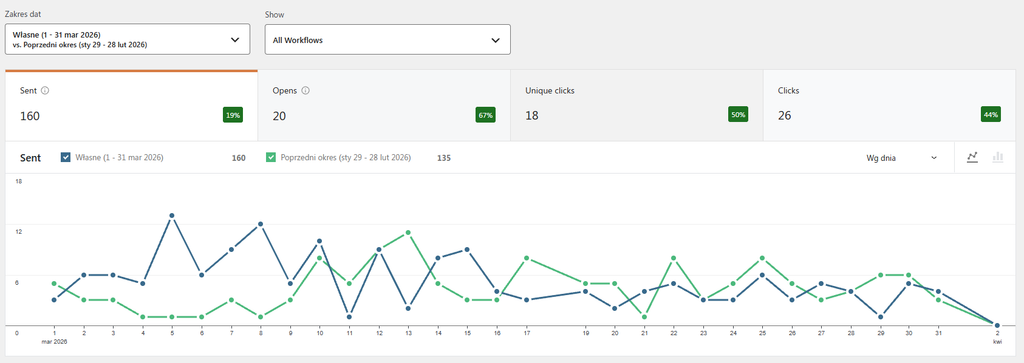This screenshot has width=1024, height=363.
Task: Click the Show label above workflows dropdown
Action: 274,14
